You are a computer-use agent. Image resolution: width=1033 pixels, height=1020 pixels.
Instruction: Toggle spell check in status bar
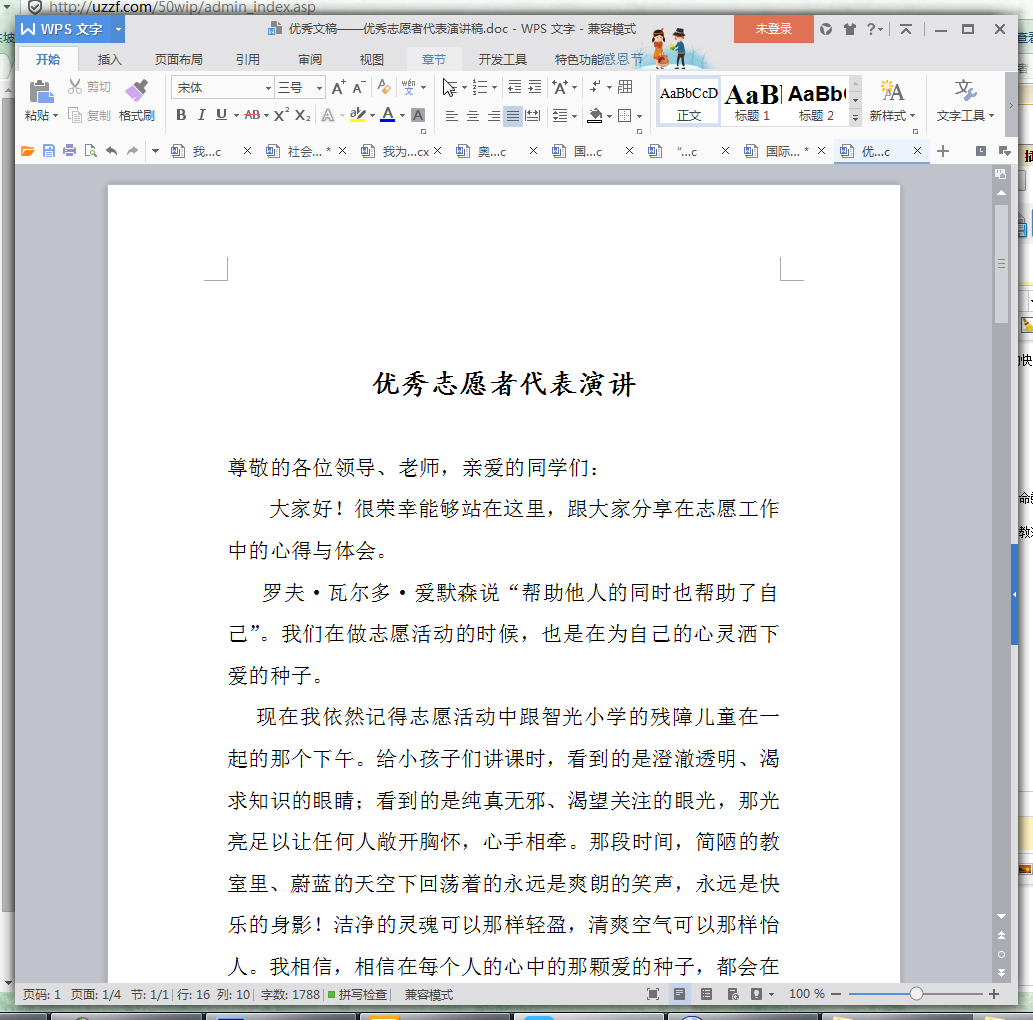[x=358, y=994]
